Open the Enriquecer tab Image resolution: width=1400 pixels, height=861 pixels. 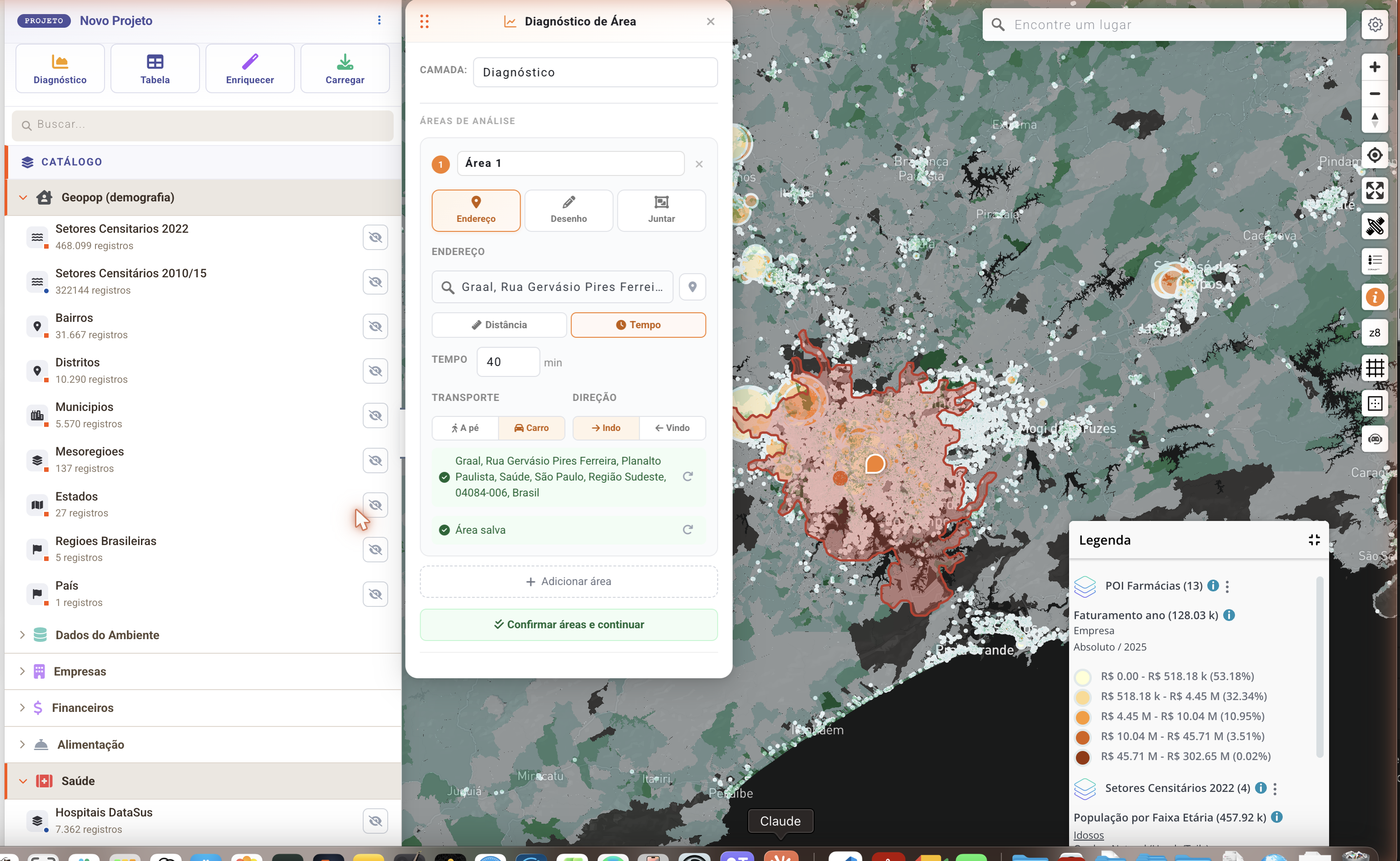tap(250, 68)
